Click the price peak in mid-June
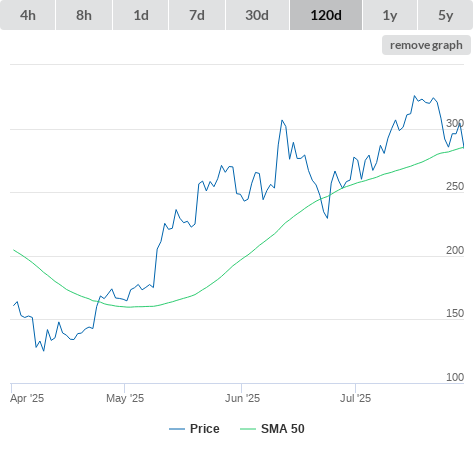 pyautogui.click(x=282, y=120)
